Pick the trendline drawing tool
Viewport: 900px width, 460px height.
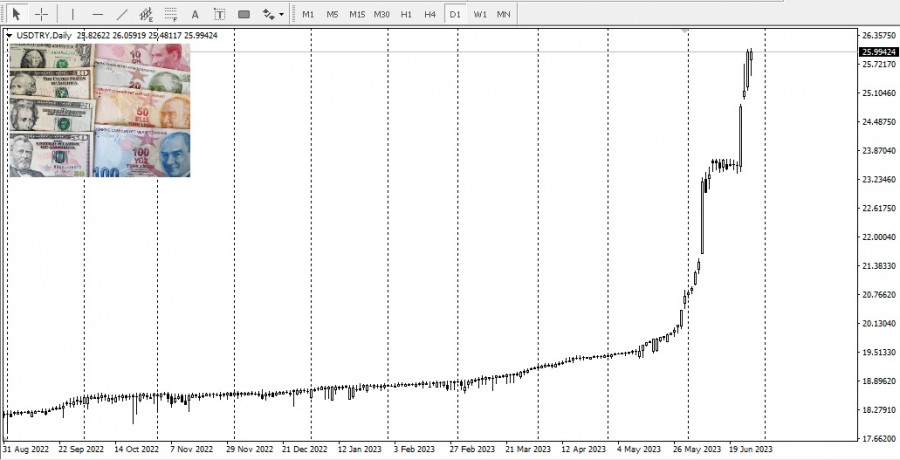point(122,14)
